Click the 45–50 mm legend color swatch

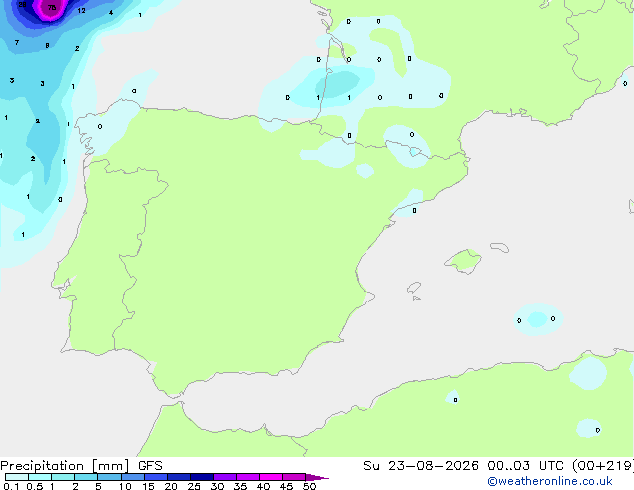294,477
